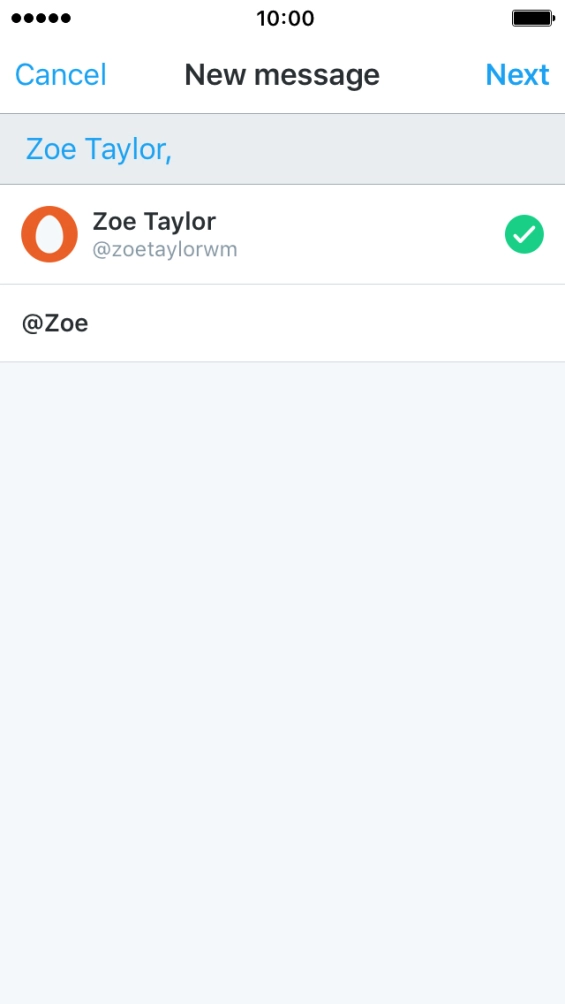The image size is (565, 1004).
Task: Select the Zoe Taylor recipient tag
Action: coord(99,149)
